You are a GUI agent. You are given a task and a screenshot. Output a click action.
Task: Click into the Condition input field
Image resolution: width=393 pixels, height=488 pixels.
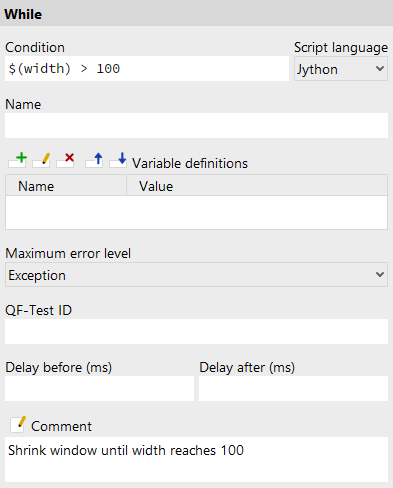coord(147,68)
